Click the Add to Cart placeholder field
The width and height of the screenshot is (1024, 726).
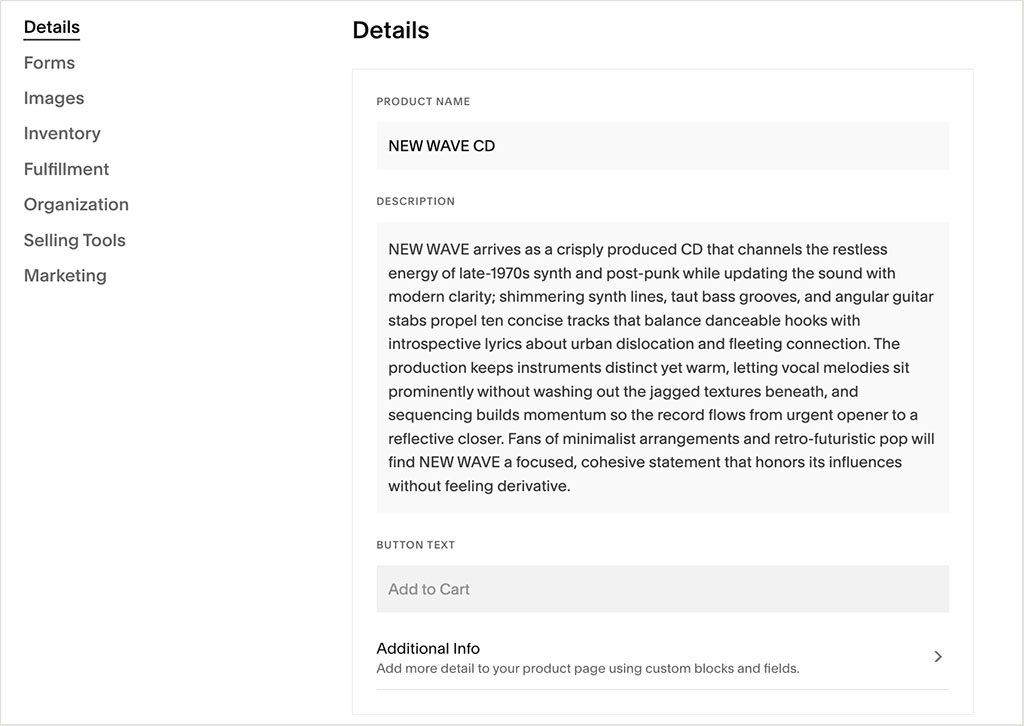pyautogui.click(x=662, y=589)
